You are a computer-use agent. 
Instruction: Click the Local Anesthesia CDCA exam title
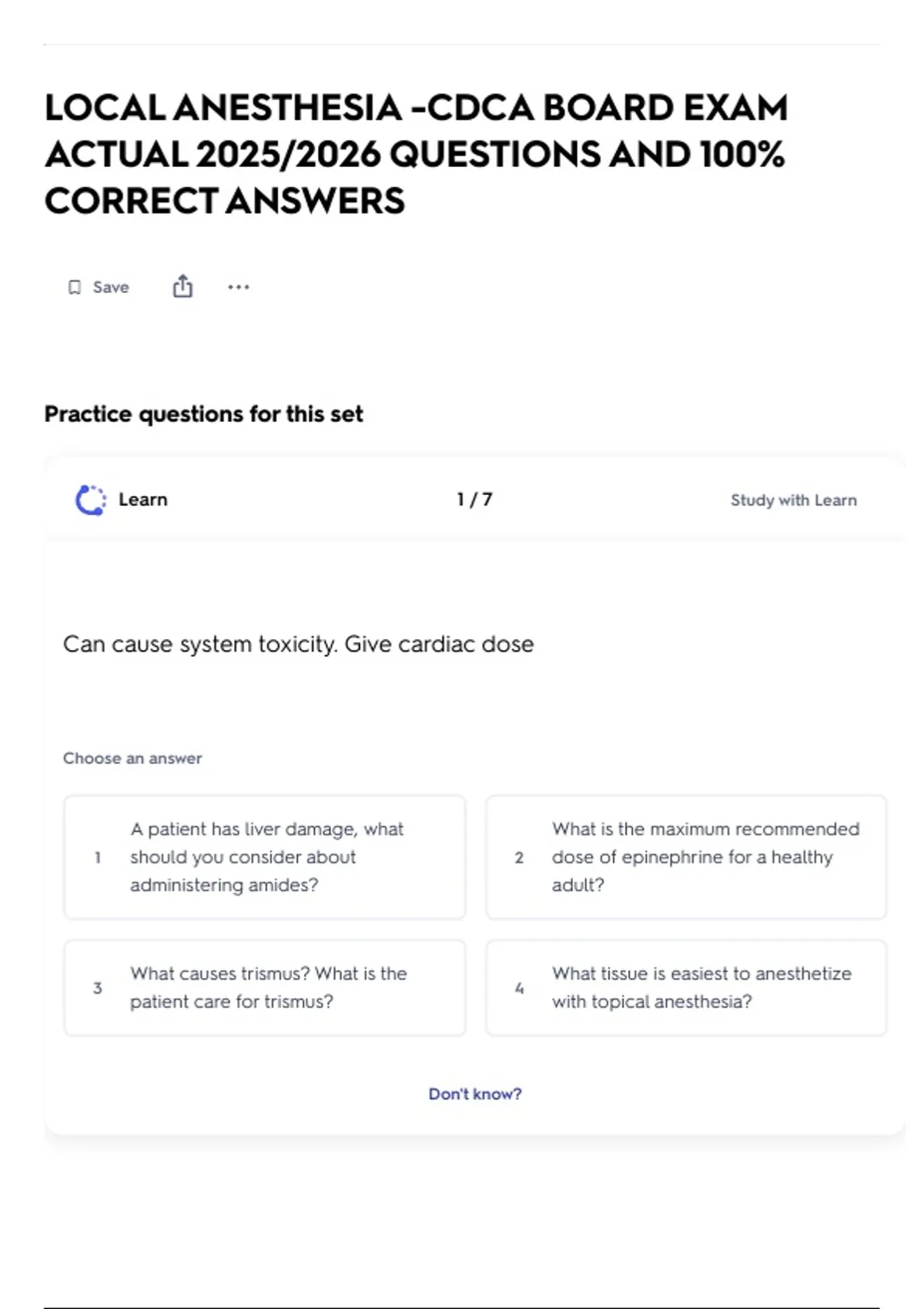point(417,154)
